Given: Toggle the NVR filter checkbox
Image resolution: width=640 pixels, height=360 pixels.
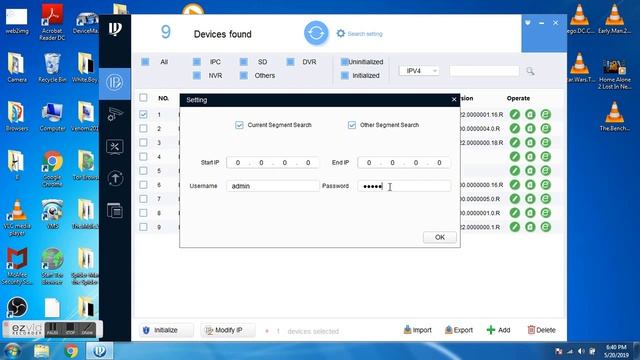Looking at the screenshot, I should (197, 76).
